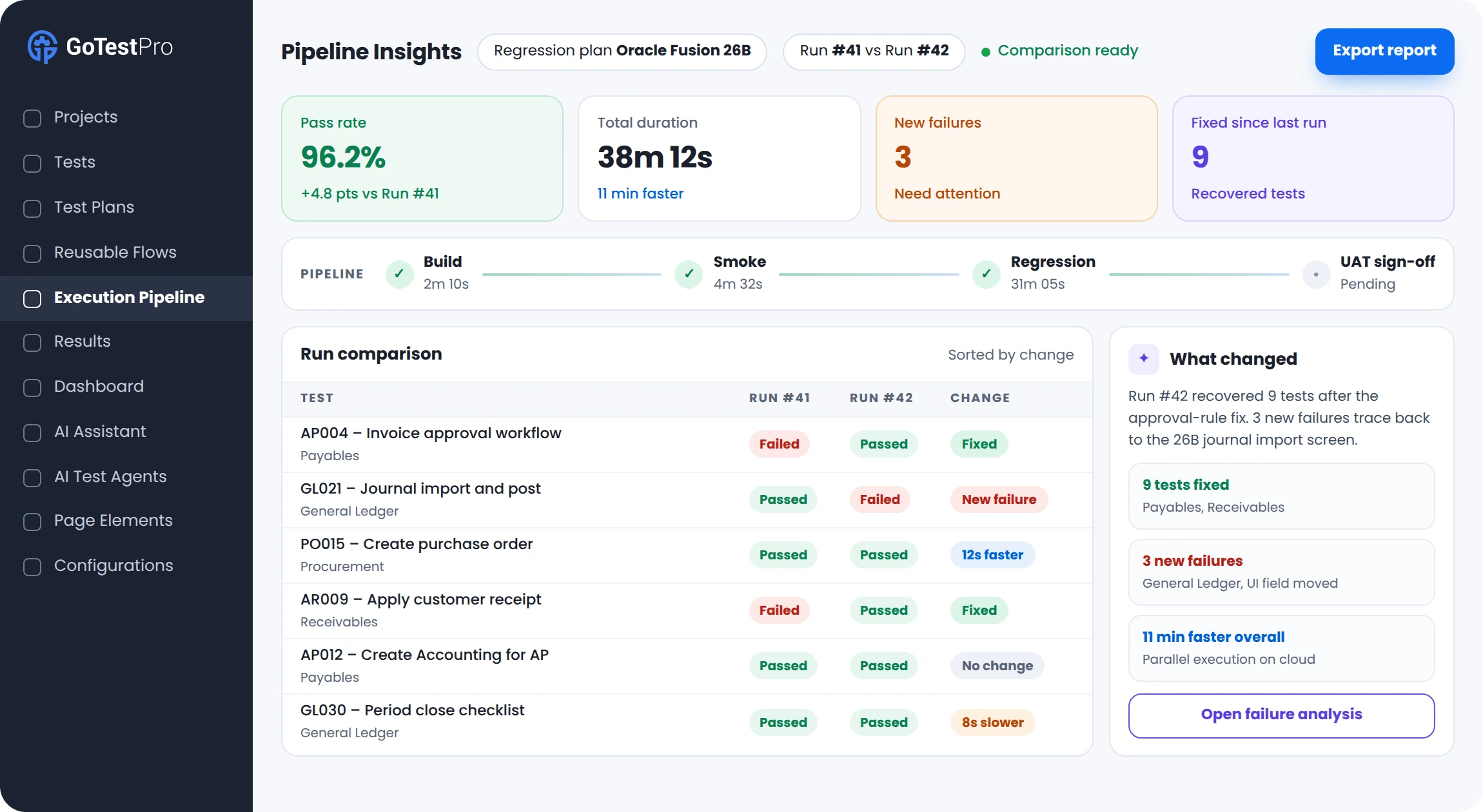The image size is (1483, 812).
Task: Click the AI Assistant sidebar icon
Action: 32,432
